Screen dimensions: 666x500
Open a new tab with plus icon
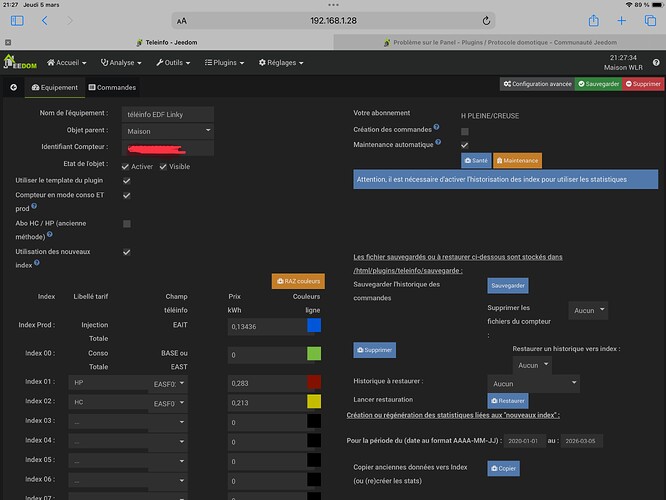pyautogui.click(x=621, y=20)
